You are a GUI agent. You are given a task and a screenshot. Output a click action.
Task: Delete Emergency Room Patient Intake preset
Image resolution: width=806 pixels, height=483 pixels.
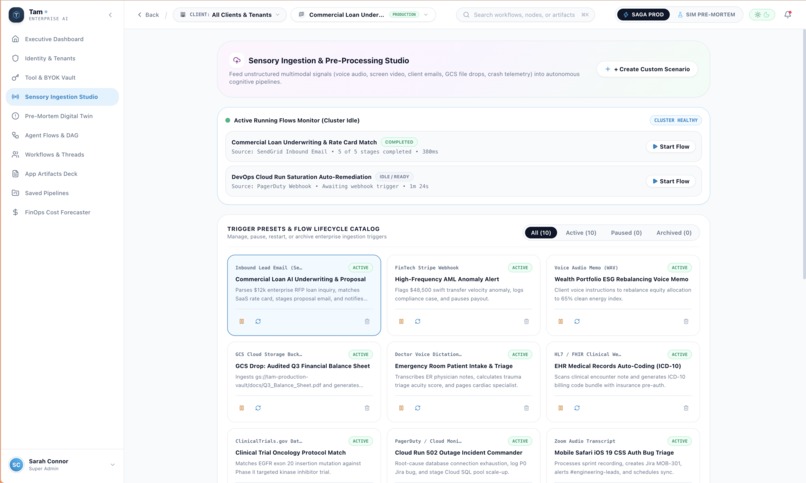pos(526,408)
